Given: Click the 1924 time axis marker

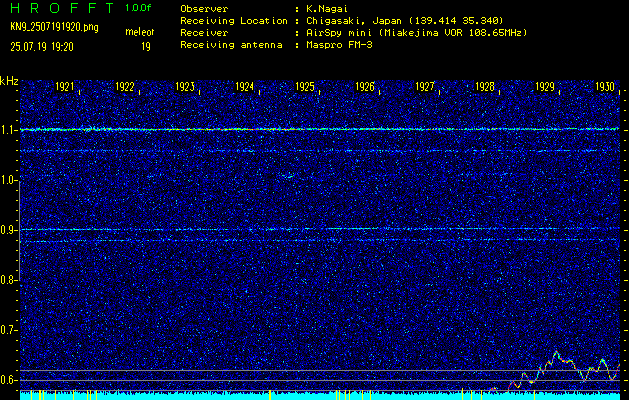Looking at the screenshot, I should pos(244,86).
